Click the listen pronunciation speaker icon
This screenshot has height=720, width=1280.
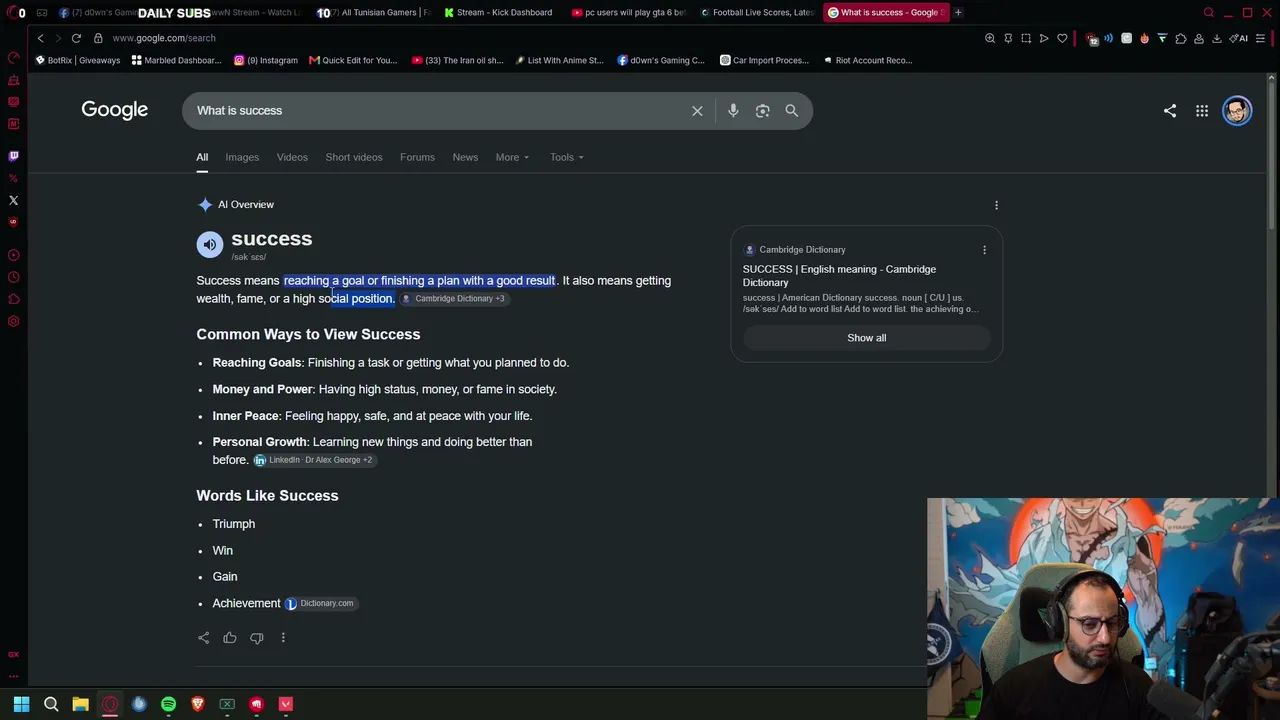coord(210,245)
